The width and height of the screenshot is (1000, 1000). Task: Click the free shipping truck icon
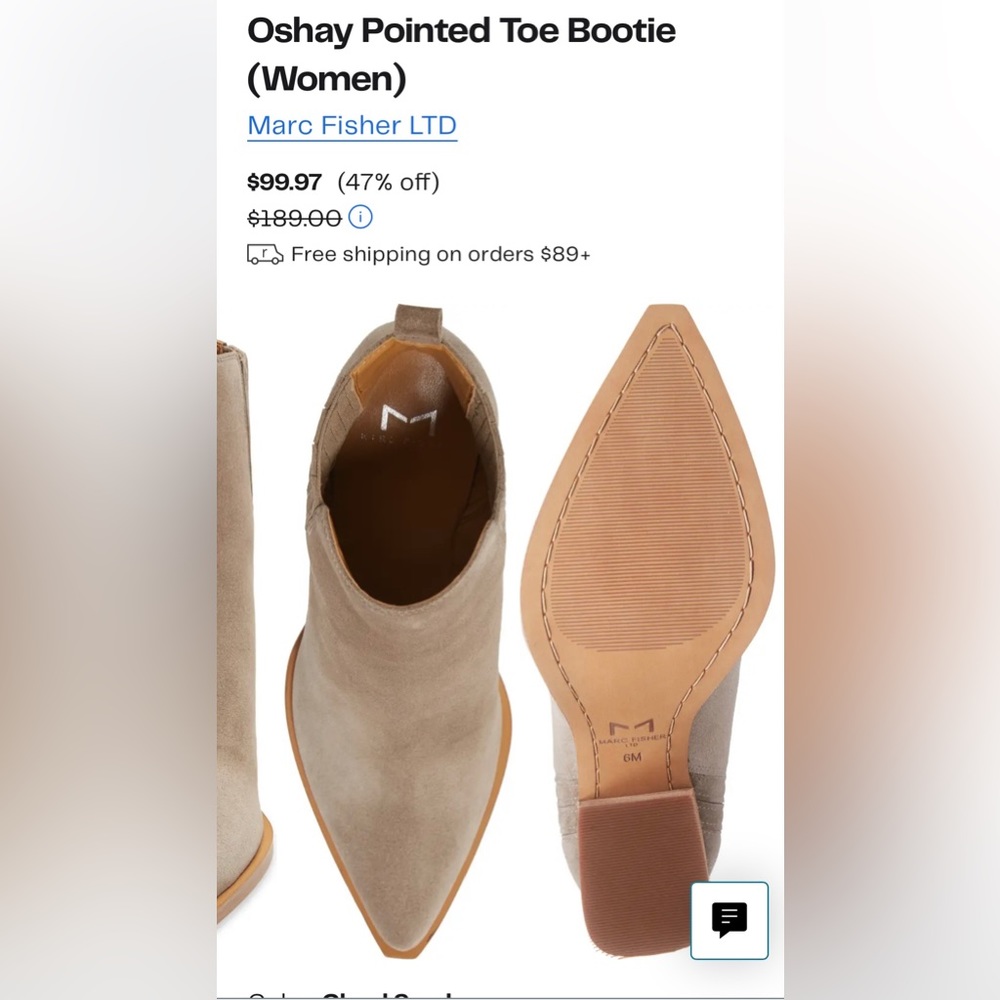click(264, 254)
